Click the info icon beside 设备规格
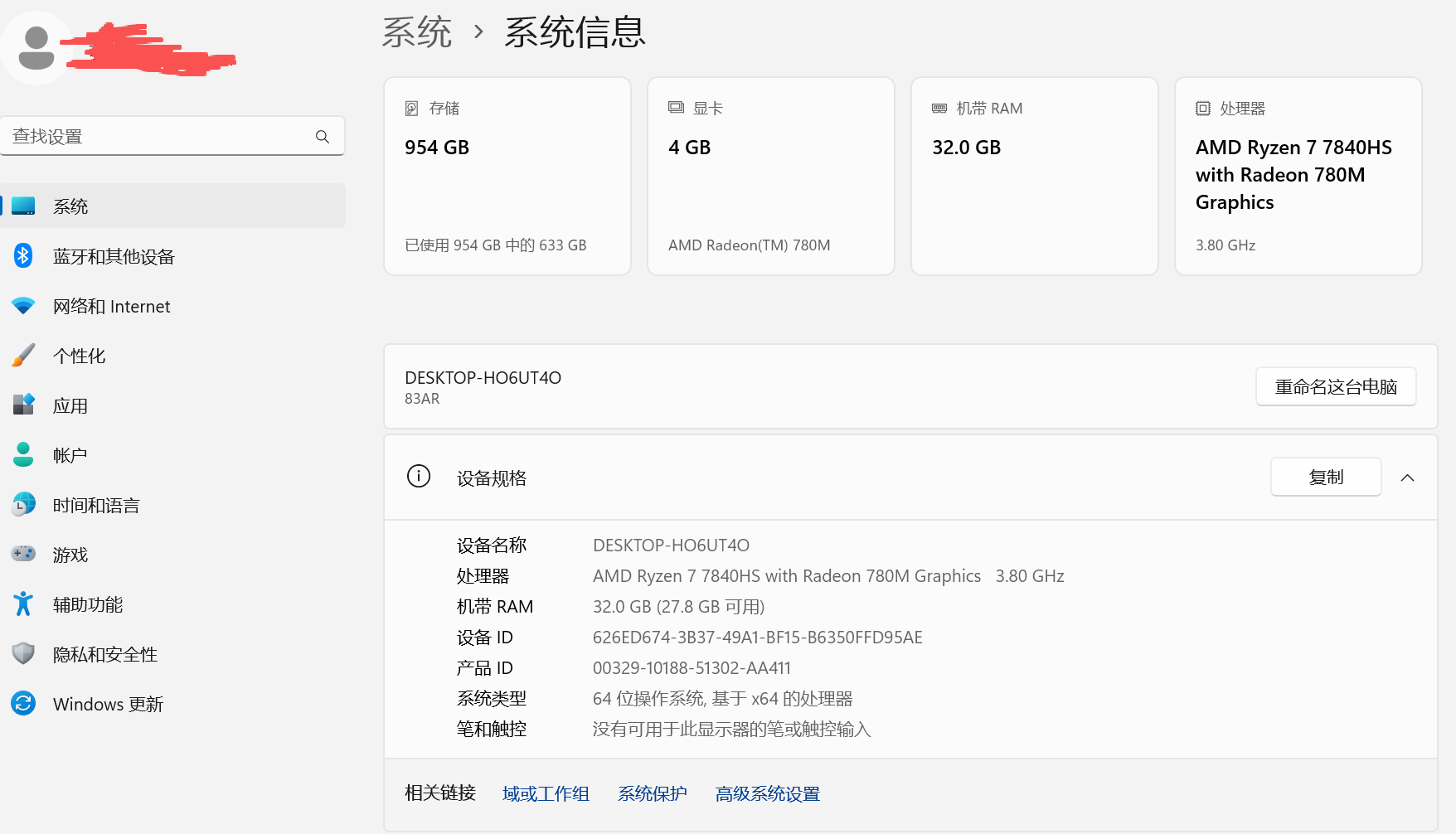Viewport: 1456px width, 834px height. tap(419, 477)
